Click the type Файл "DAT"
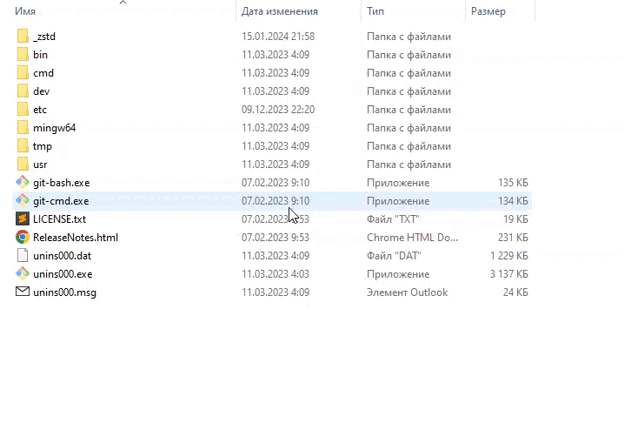The image size is (624, 430). pyautogui.click(x=394, y=256)
